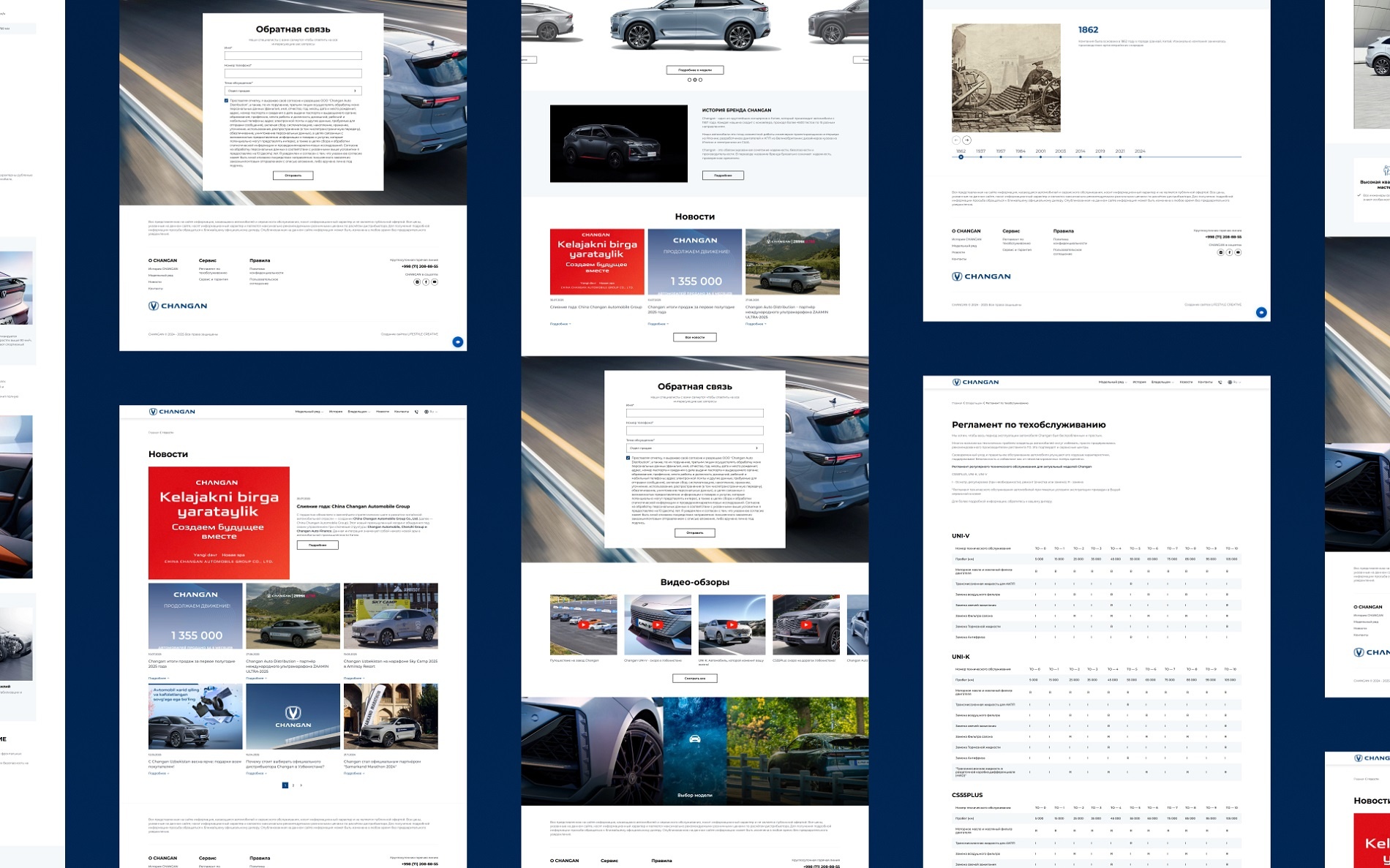Click Отправить in the top-left feedback form
This screenshot has height=868, width=1390.
pyautogui.click(x=293, y=176)
